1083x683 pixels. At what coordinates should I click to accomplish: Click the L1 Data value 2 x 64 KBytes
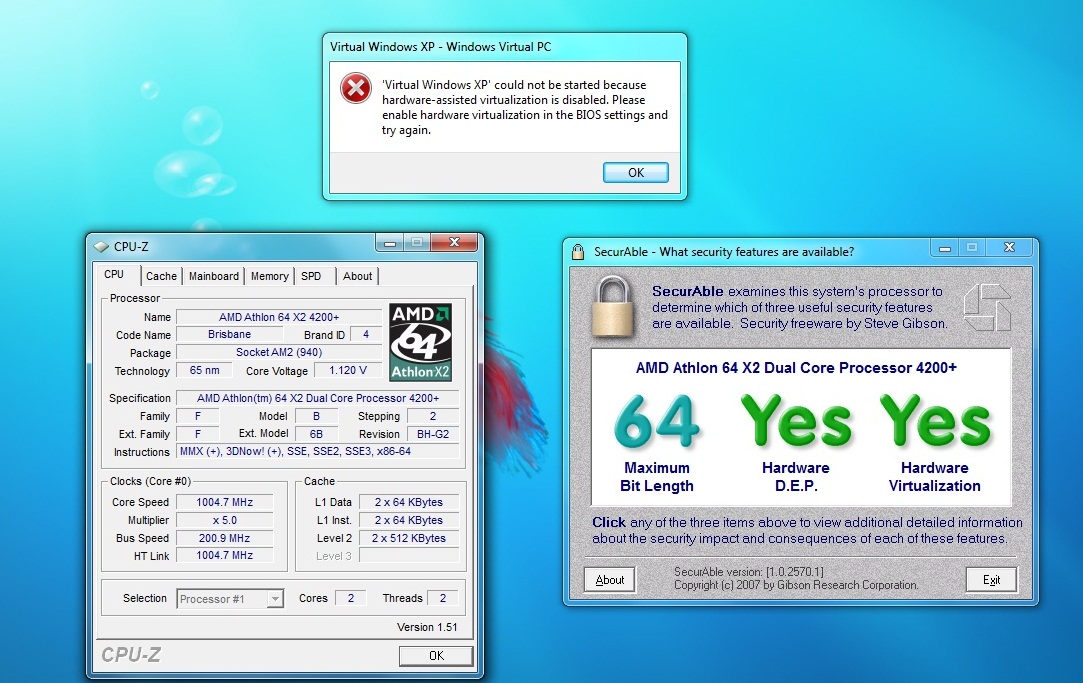click(409, 502)
